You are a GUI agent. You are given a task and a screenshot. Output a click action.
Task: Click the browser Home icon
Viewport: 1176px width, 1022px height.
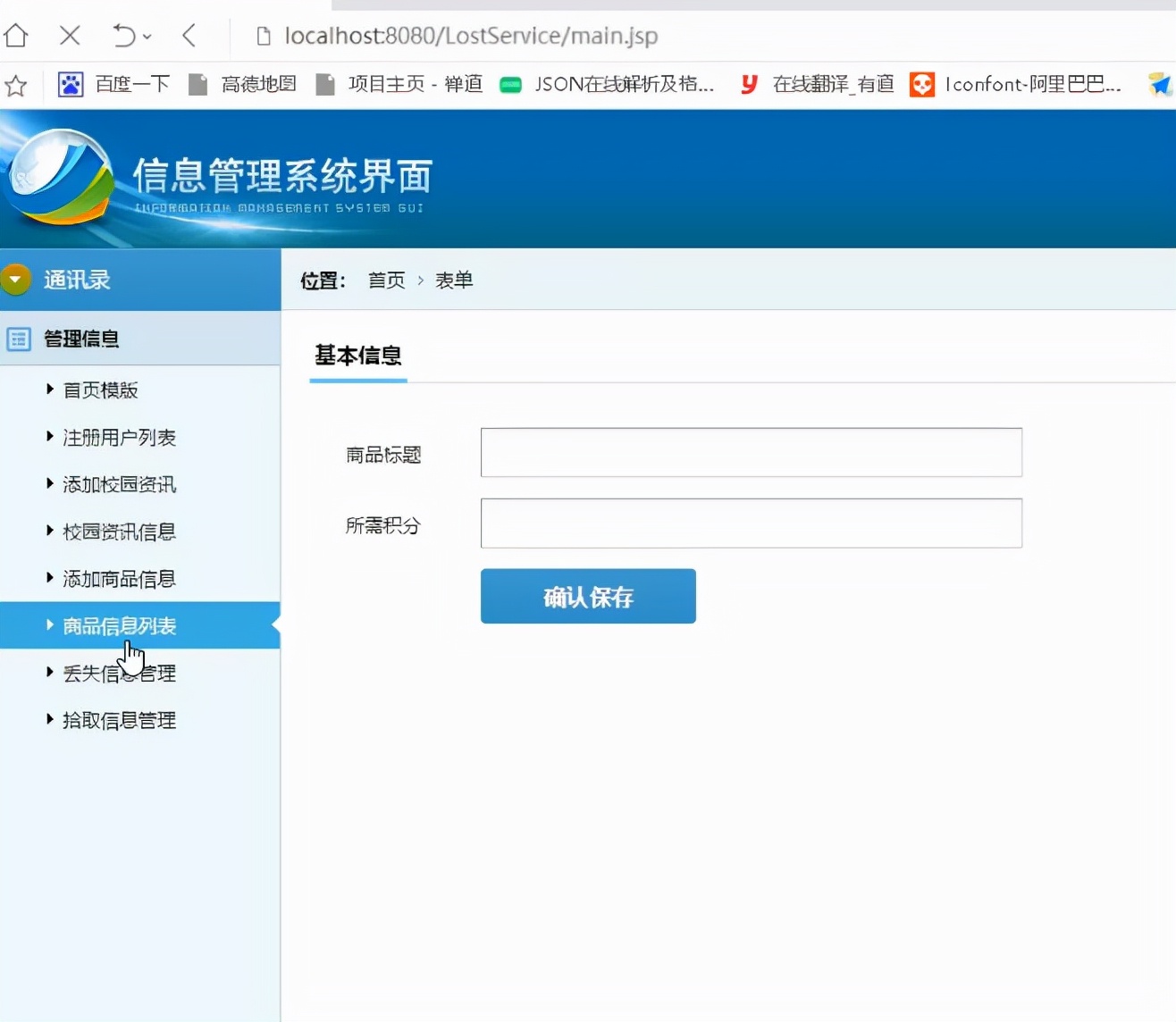[x=16, y=36]
